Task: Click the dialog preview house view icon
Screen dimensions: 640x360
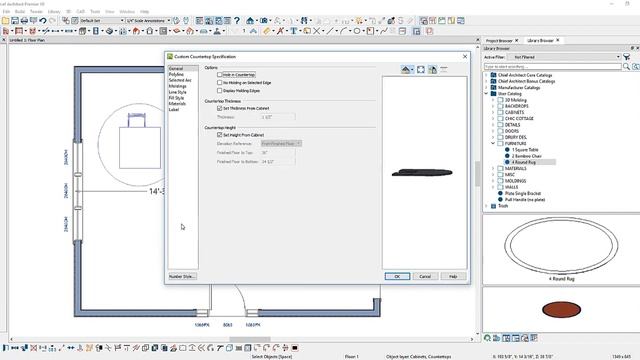Action: (406, 70)
